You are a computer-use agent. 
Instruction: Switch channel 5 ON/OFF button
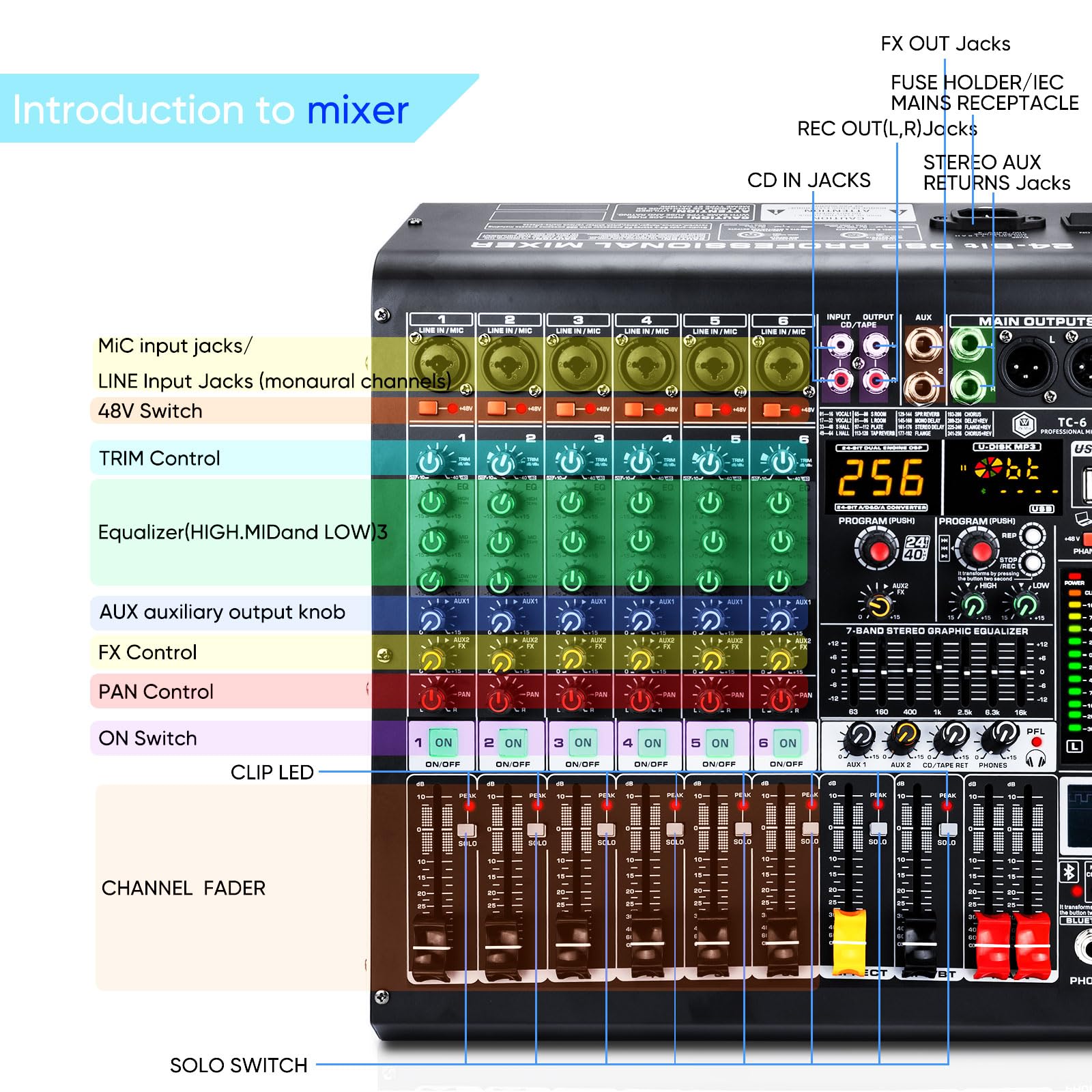720,743
